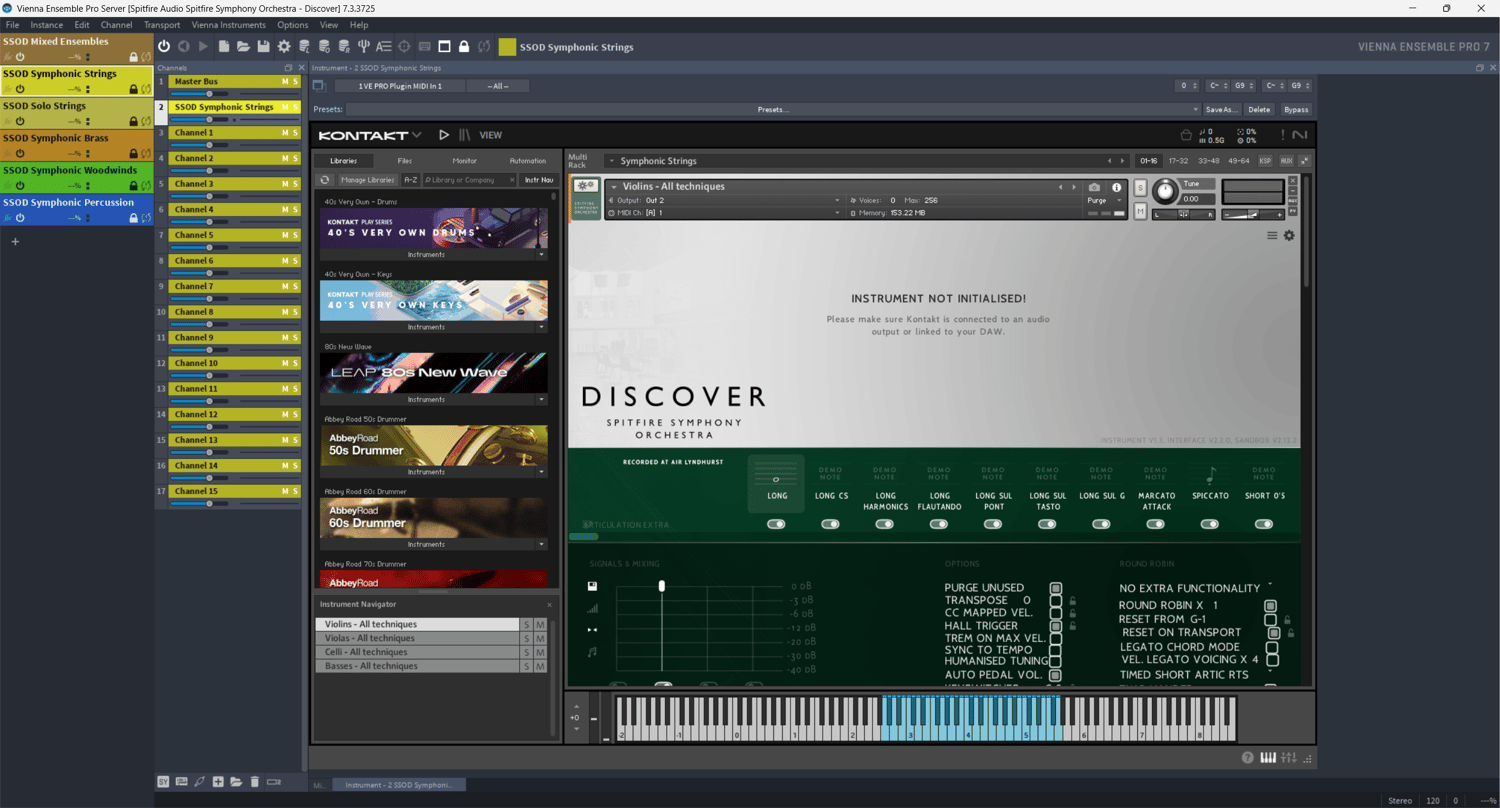The width and height of the screenshot is (1500, 808).
Task: Click the folder icon in bottom-left toolbar
Action: coord(236,781)
